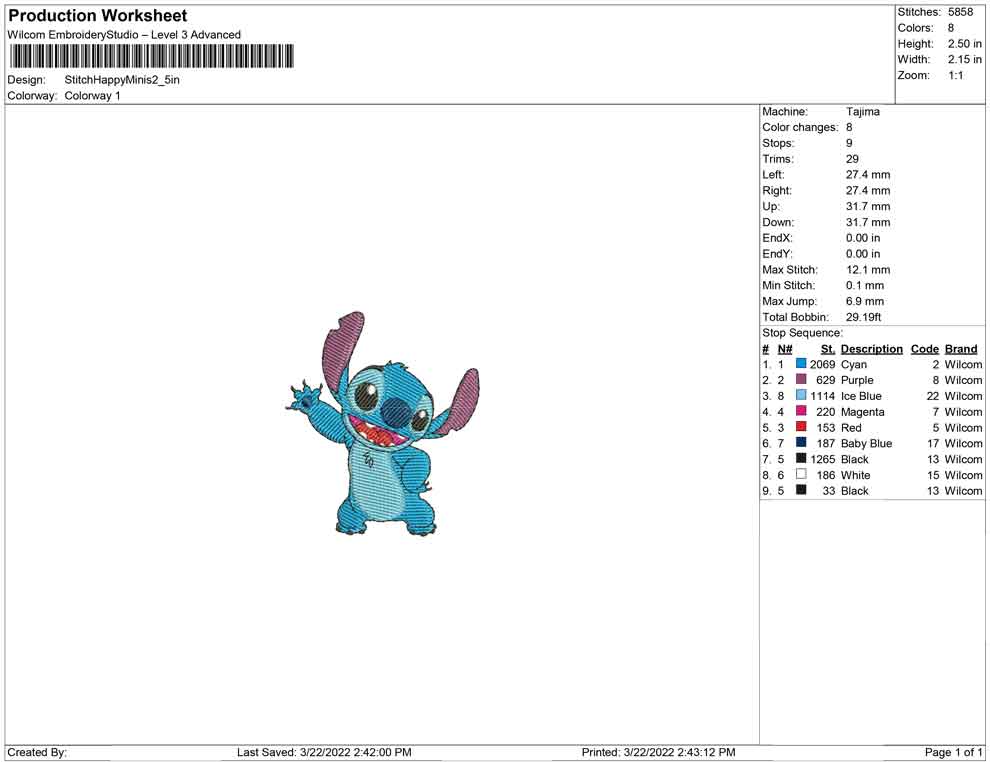Click the 'Brand' column header
This screenshot has height=762, width=990.
(961, 349)
